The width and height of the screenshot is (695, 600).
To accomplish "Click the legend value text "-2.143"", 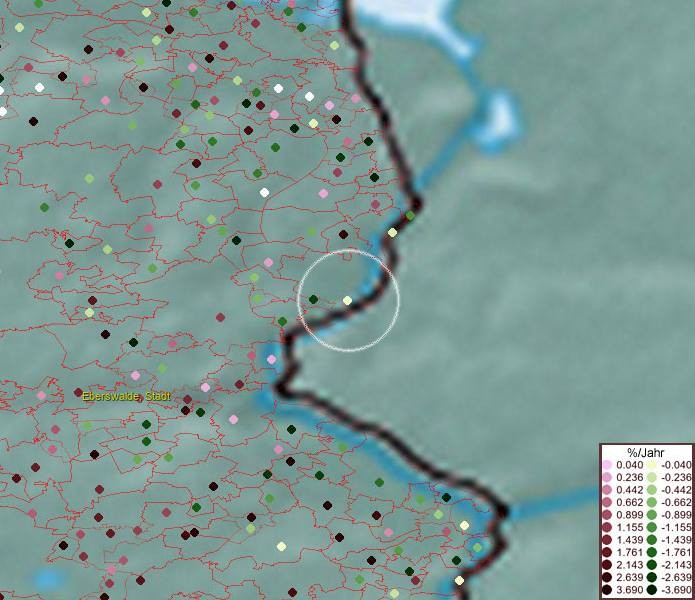I will tap(676, 565).
